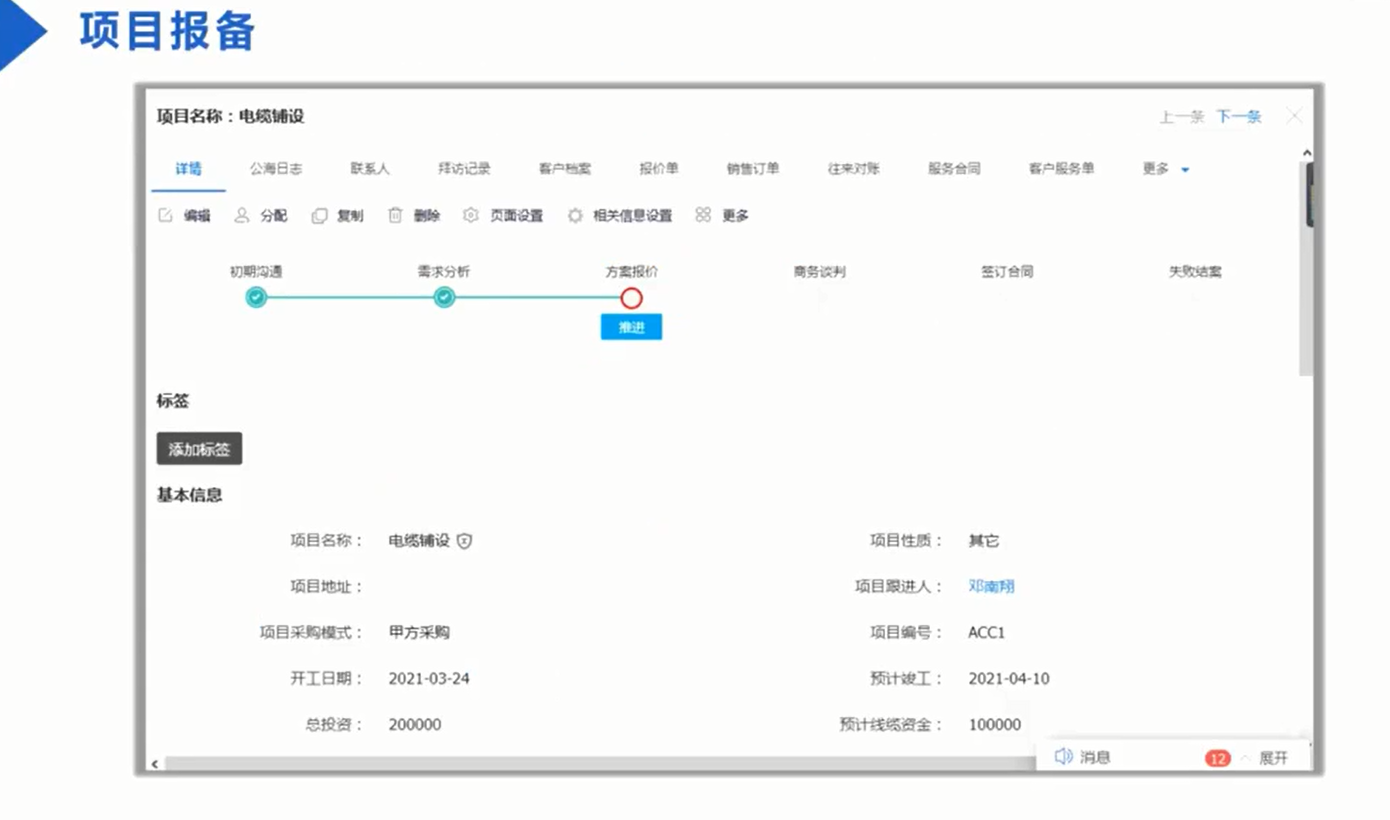Open the 客户档案 tab
Image resolution: width=1390 pixels, height=820 pixels.
coord(565,169)
